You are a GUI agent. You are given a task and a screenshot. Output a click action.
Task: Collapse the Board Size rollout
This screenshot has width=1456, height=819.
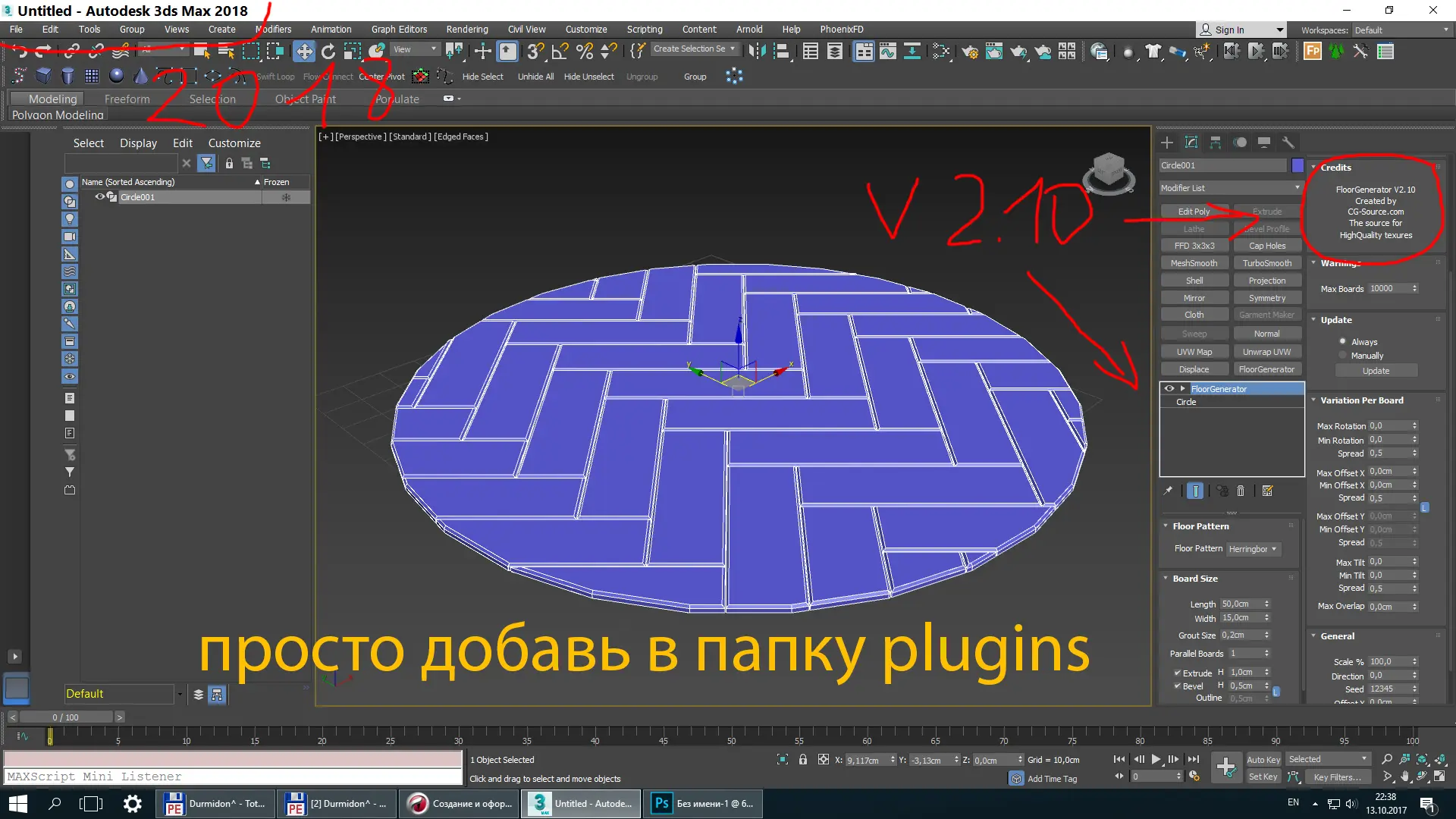click(1166, 578)
